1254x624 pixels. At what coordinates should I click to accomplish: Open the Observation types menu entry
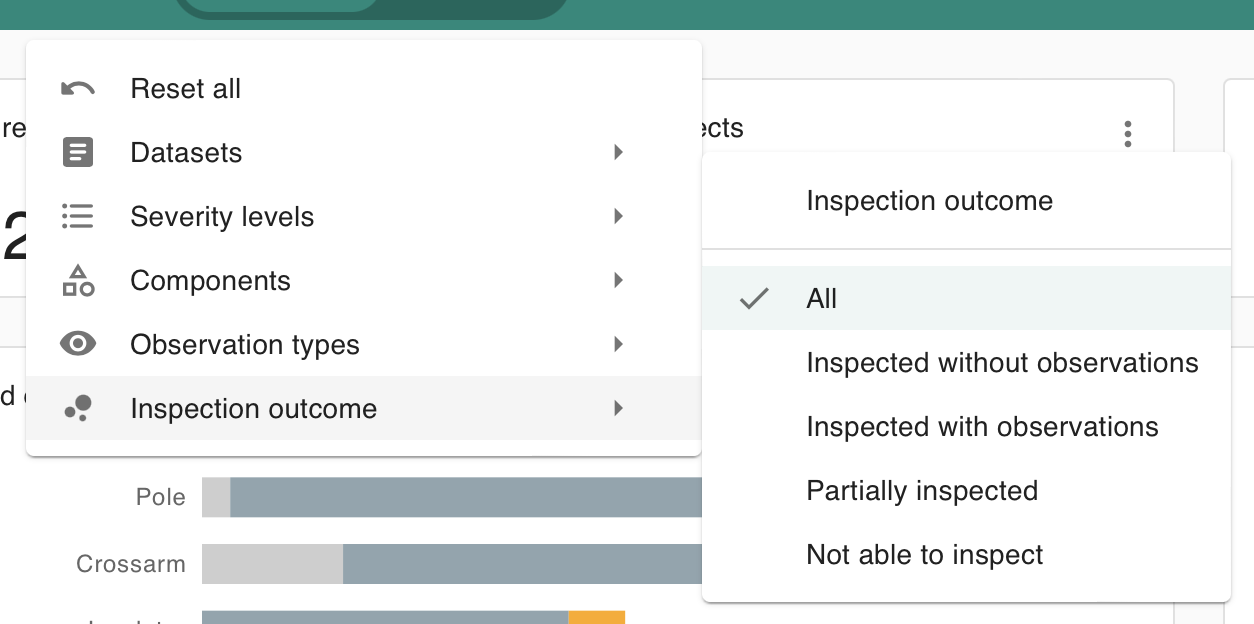[x=244, y=344]
